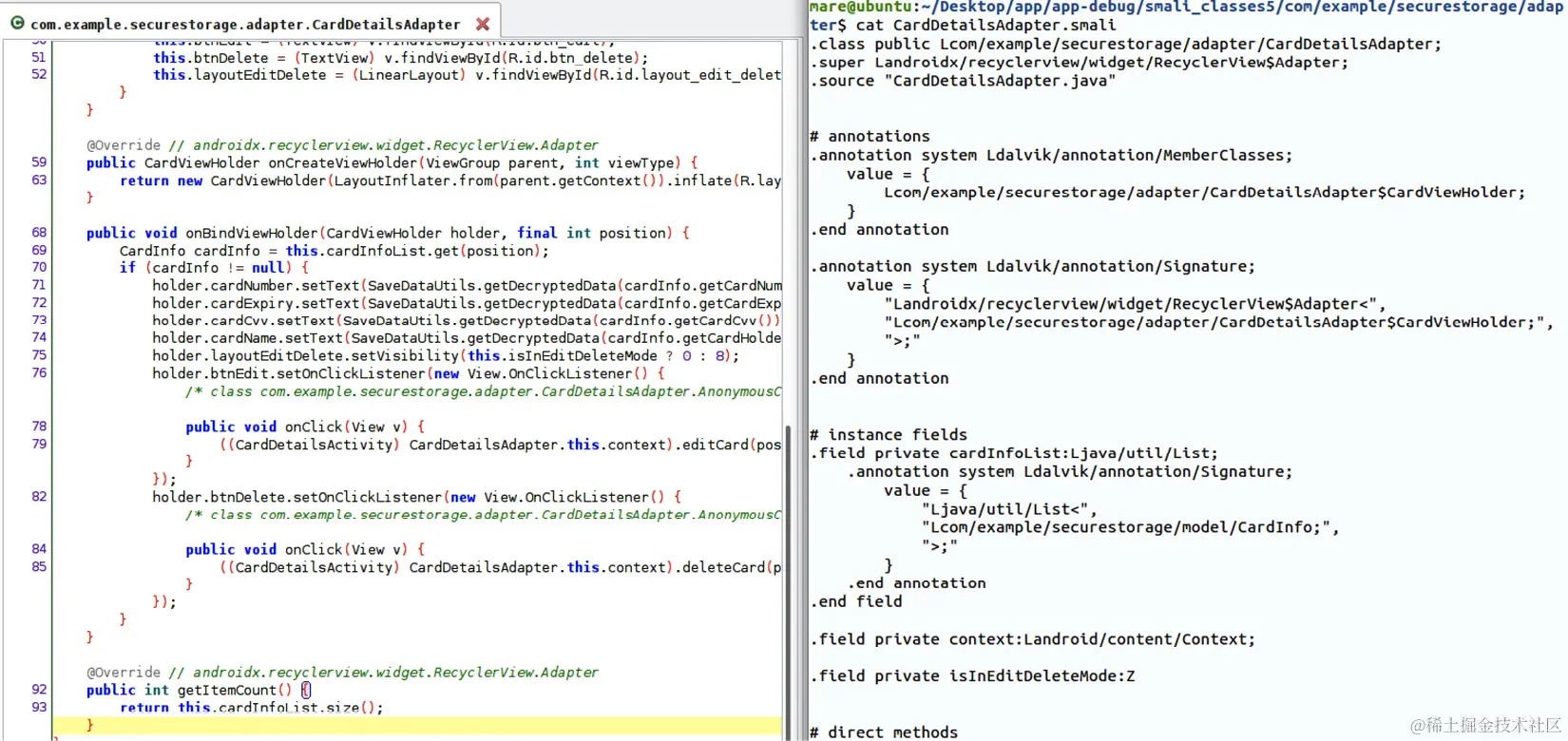
Task: Click the '.class public' line in terminal
Action: tap(1126, 44)
